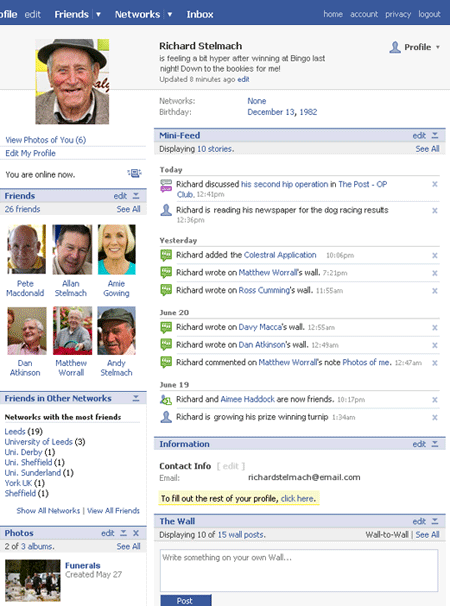The image size is (450, 606).
Task: Click the wall icon beside Ross Cumming wall story
Action: [x=166, y=290]
